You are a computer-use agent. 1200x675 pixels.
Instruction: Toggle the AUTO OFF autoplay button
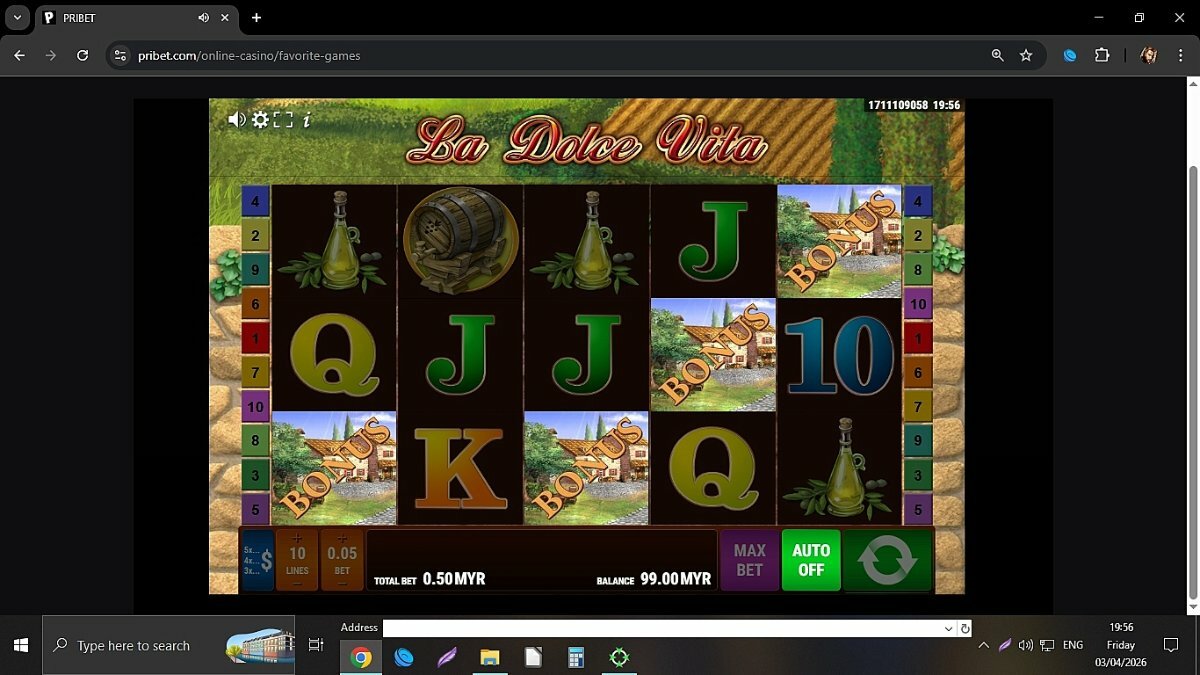(811, 560)
